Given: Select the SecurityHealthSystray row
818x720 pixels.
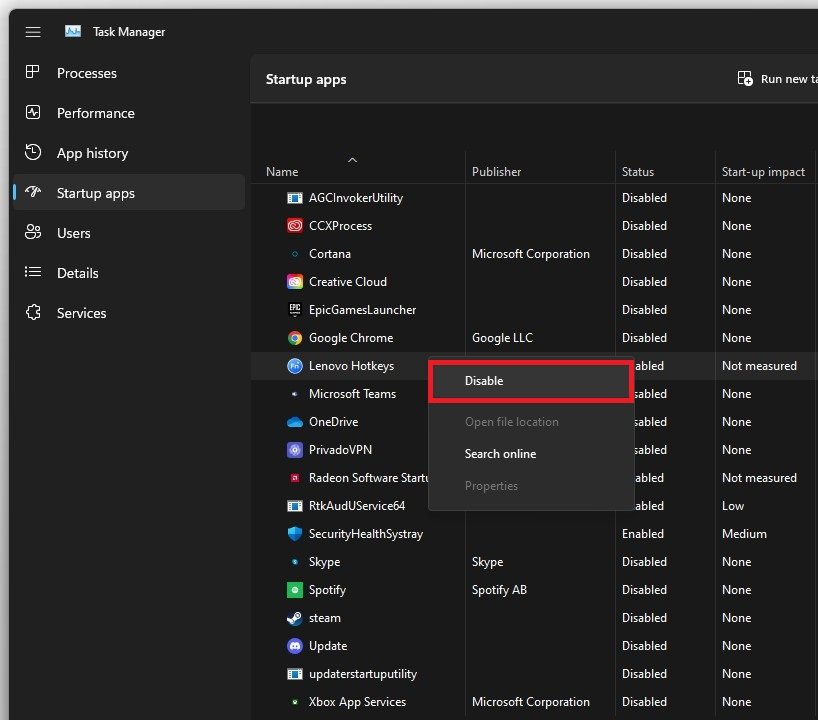Looking at the screenshot, I should click(366, 534).
